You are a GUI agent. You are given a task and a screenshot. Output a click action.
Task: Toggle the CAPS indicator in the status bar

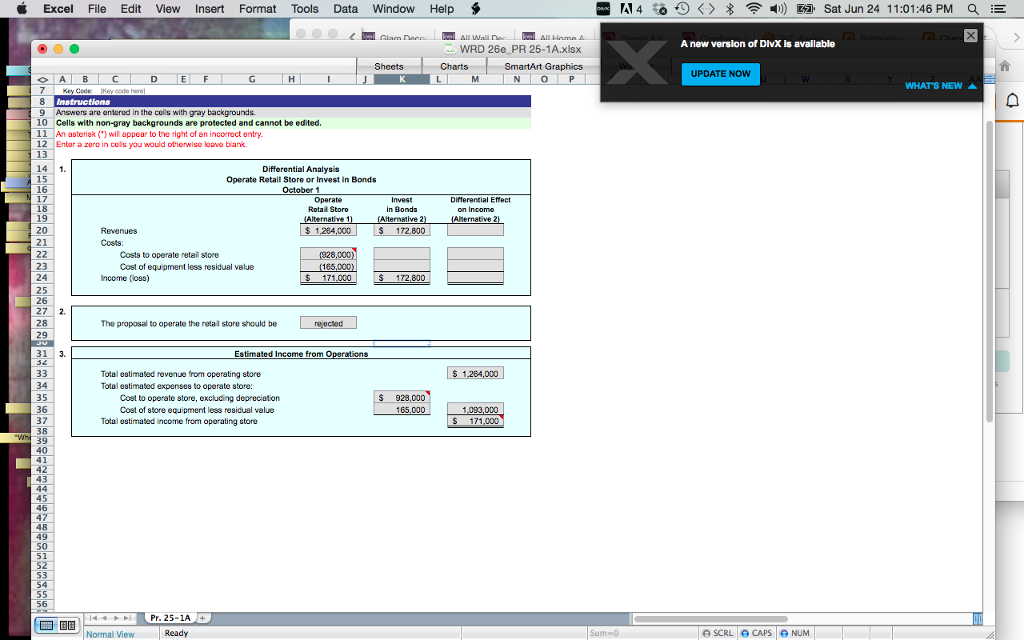(x=756, y=633)
